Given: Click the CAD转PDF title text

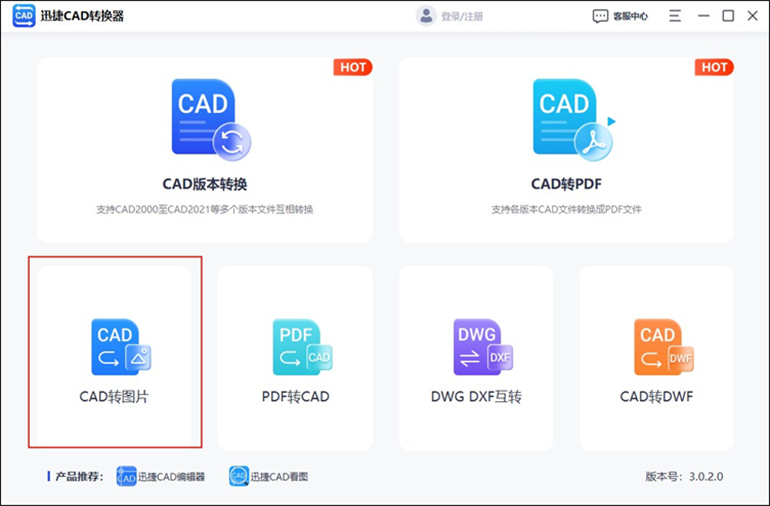Looking at the screenshot, I should click(566, 184).
